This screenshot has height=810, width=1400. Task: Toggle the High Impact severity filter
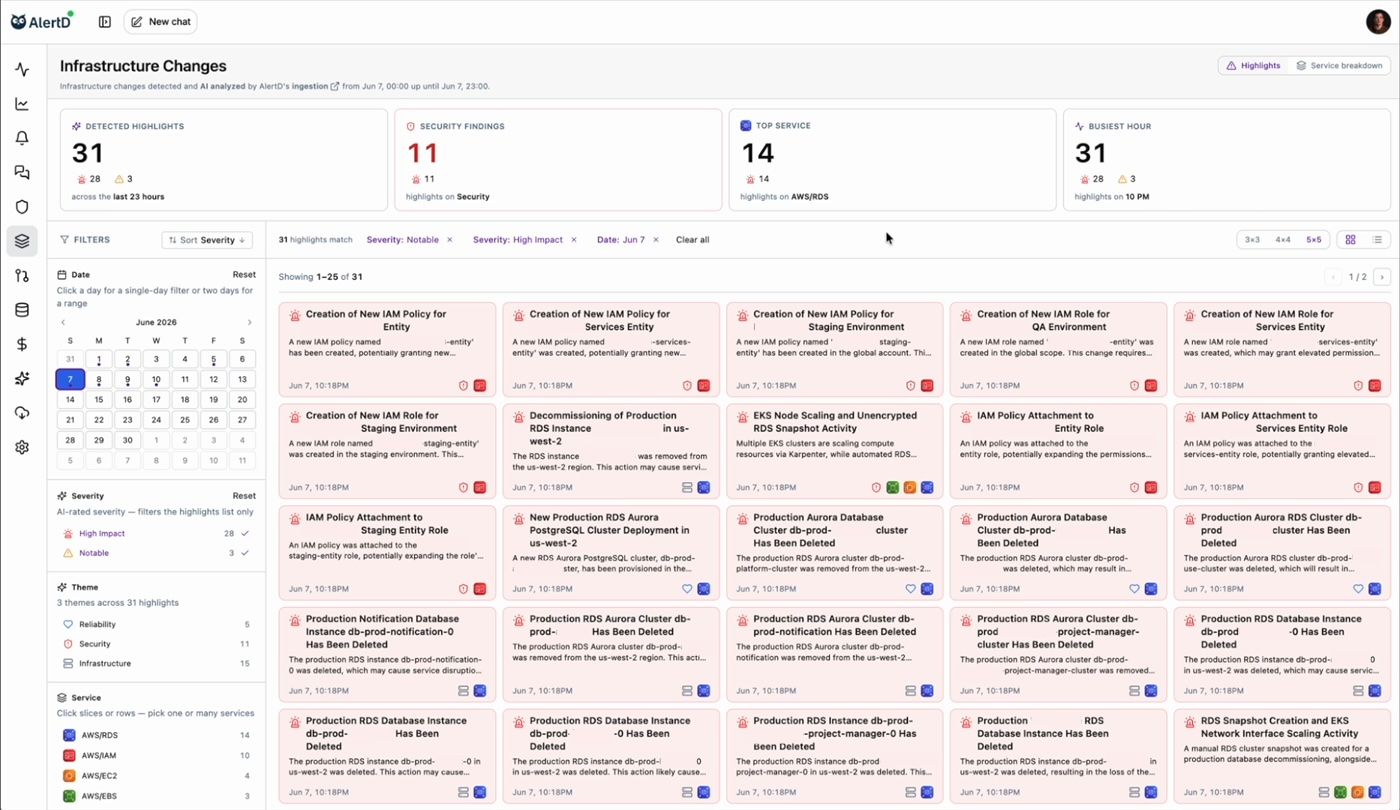[157, 534]
